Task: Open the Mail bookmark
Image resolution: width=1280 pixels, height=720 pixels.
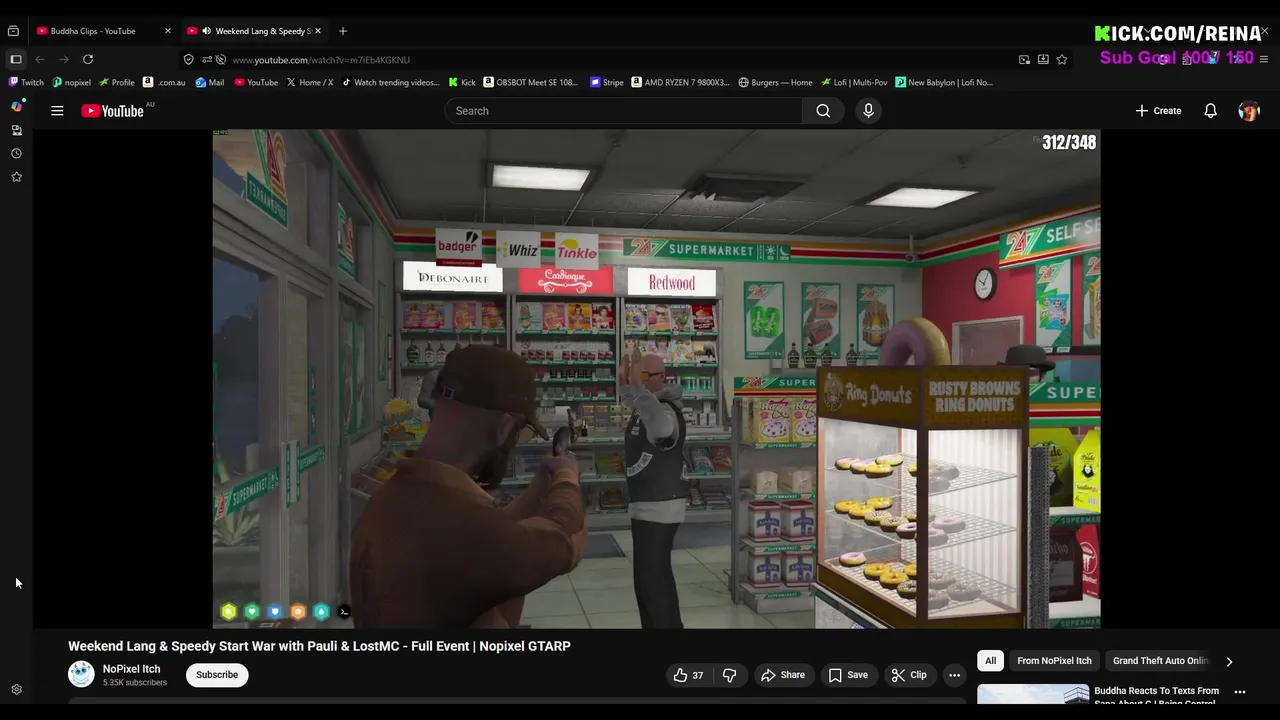Action: [x=210, y=83]
